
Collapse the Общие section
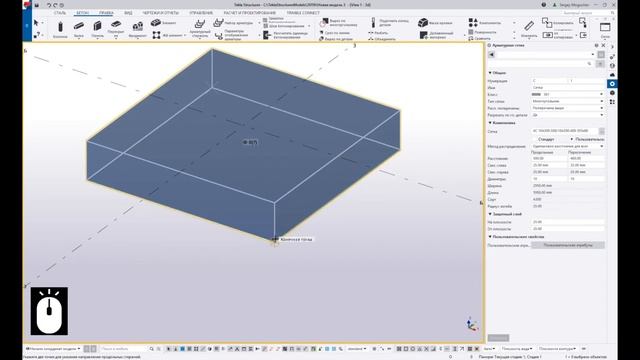pyautogui.click(x=491, y=73)
